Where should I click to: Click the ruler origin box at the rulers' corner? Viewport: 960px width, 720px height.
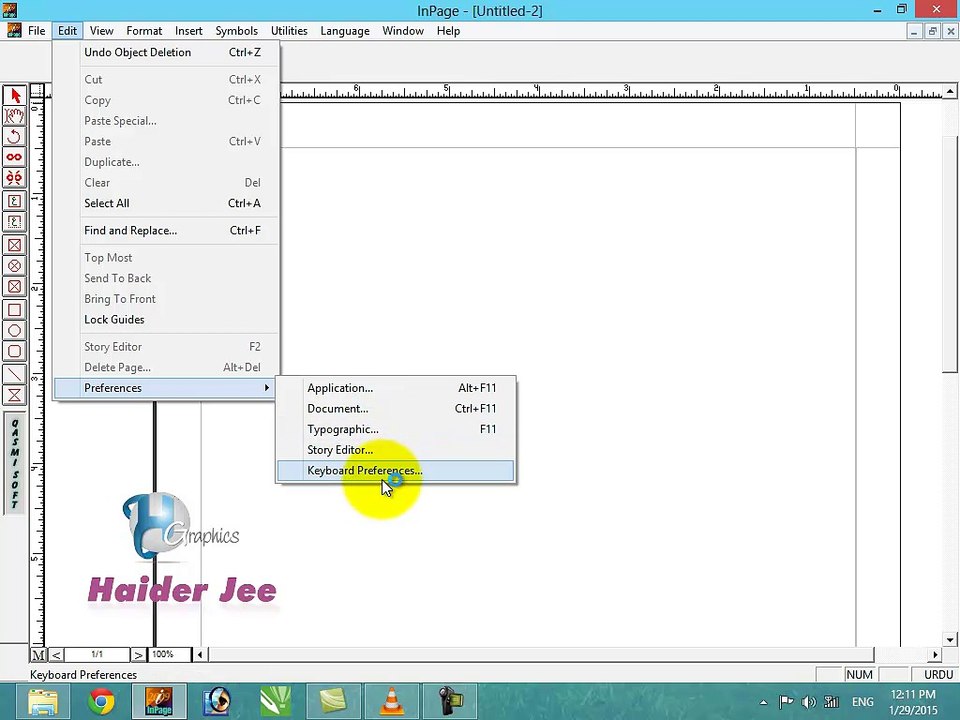click(x=37, y=91)
